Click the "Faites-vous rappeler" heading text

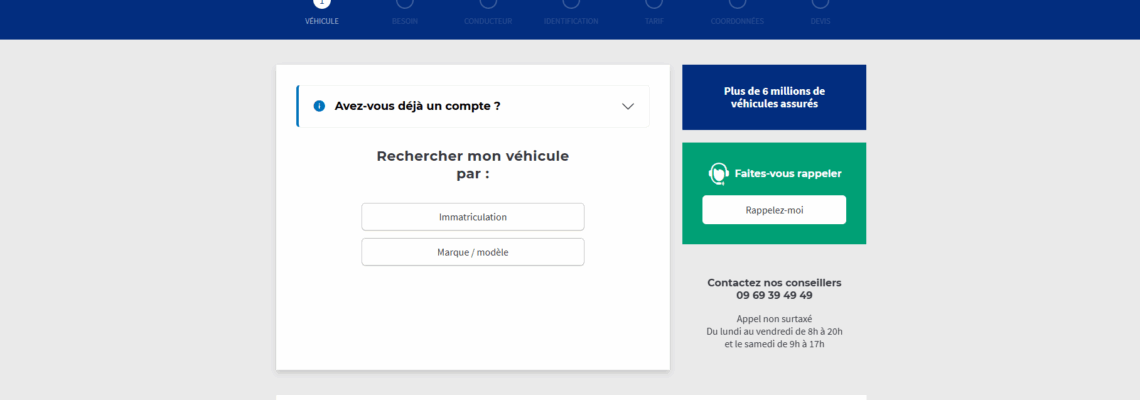[788, 173]
